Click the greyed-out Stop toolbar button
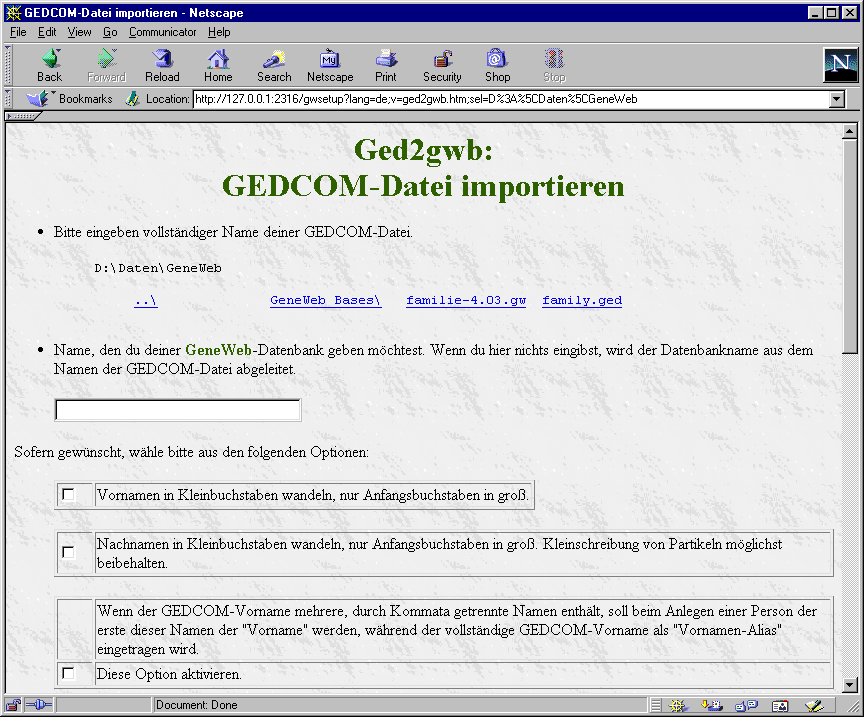 (x=554, y=66)
